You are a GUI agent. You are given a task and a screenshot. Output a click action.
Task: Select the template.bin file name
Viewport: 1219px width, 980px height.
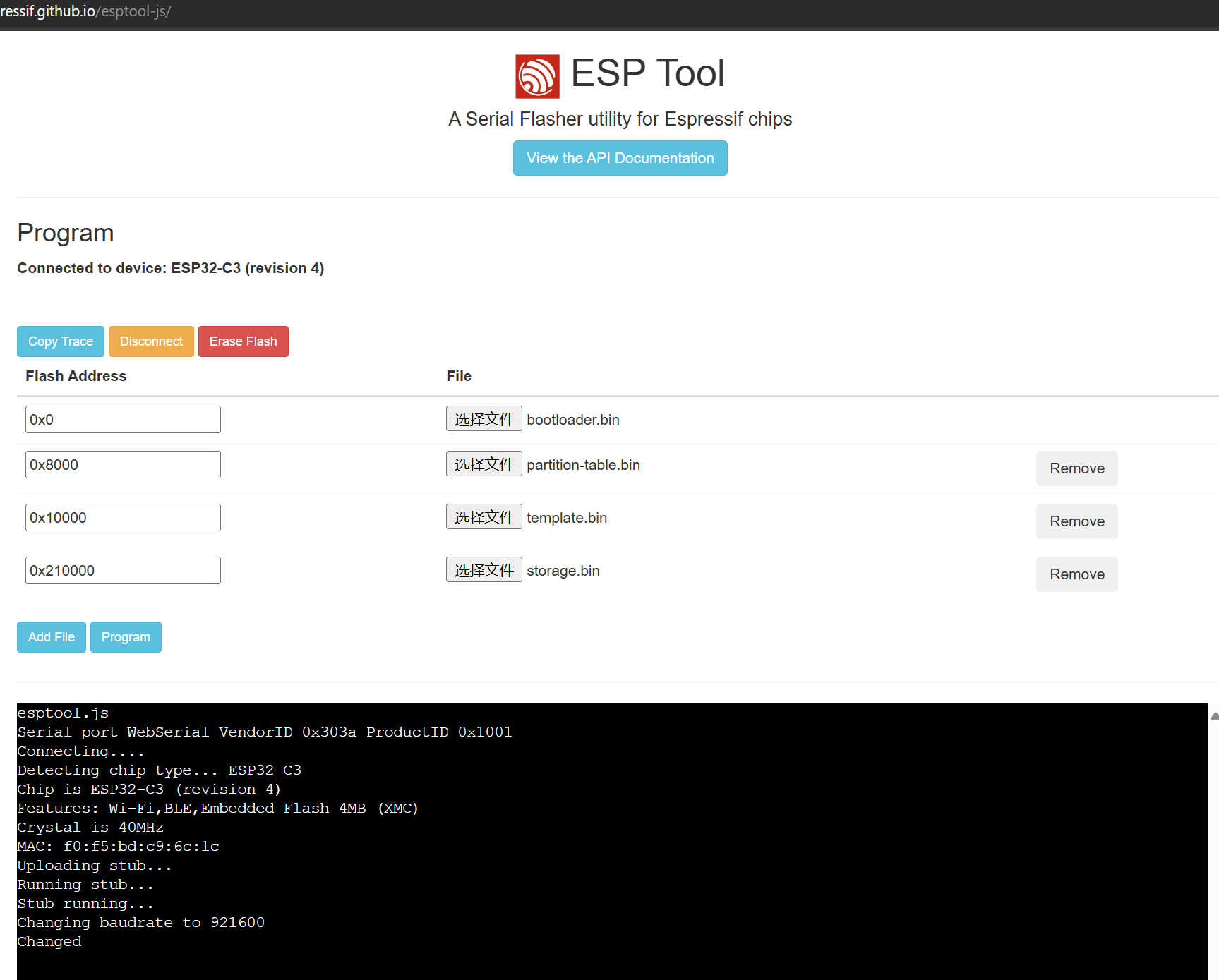pos(567,518)
